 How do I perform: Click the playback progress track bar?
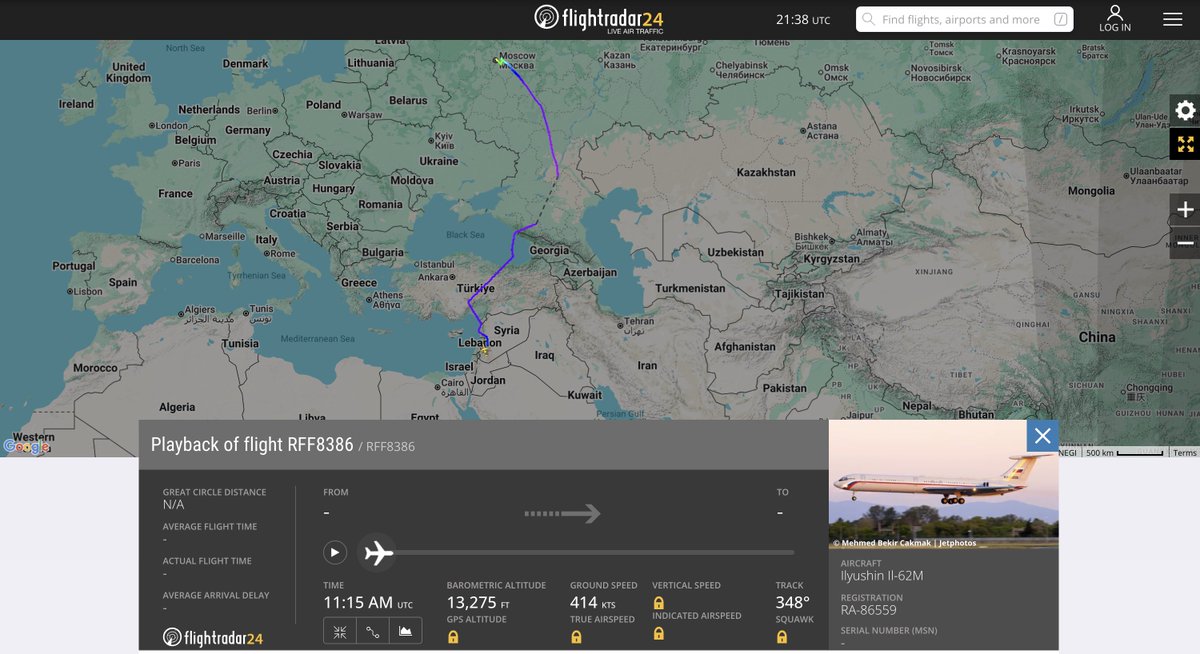594,552
